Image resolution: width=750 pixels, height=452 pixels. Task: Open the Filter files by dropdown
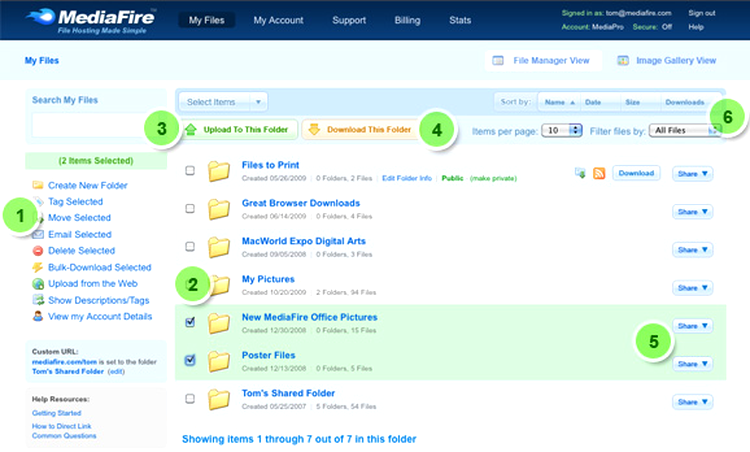click(x=684, y=130)
